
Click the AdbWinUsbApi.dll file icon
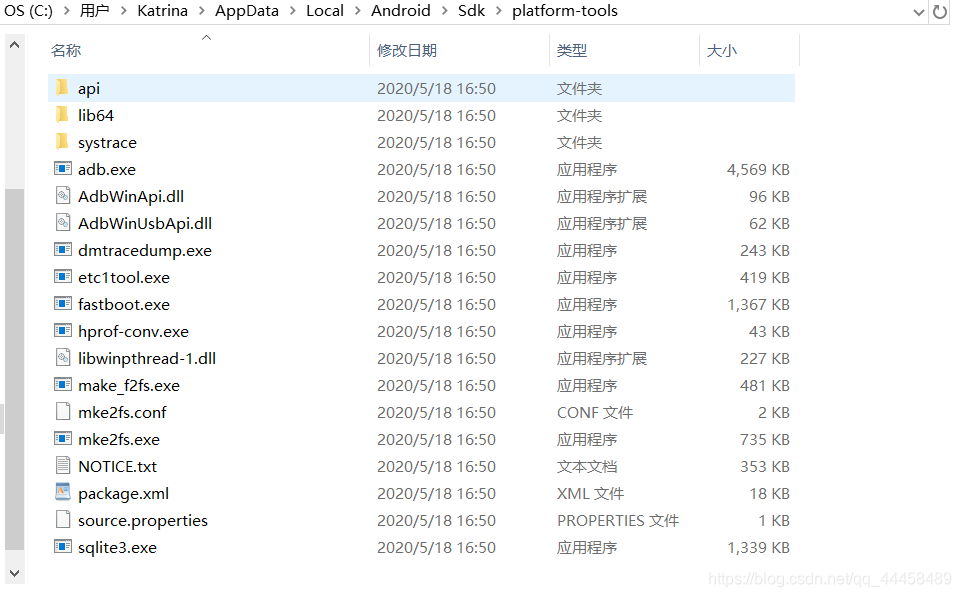tap(63, 222)
